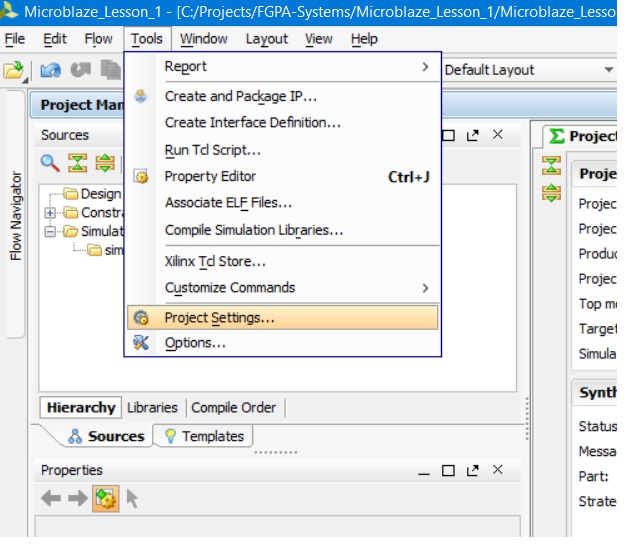628x546 pixels.
Task: Click back arrow in Properties panel
Action: (50, 498)
